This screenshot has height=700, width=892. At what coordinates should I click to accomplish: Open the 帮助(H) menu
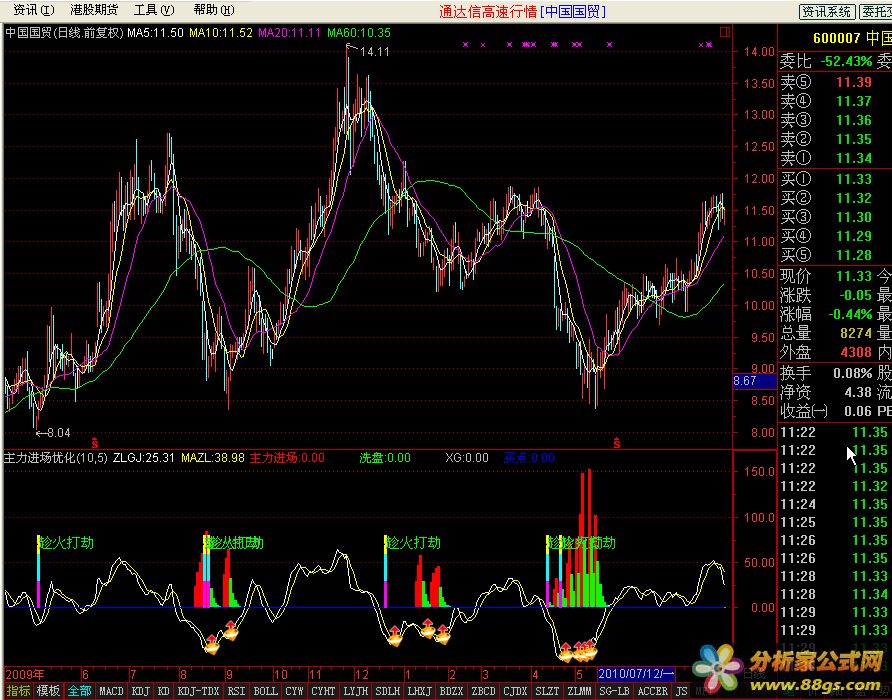213,10
